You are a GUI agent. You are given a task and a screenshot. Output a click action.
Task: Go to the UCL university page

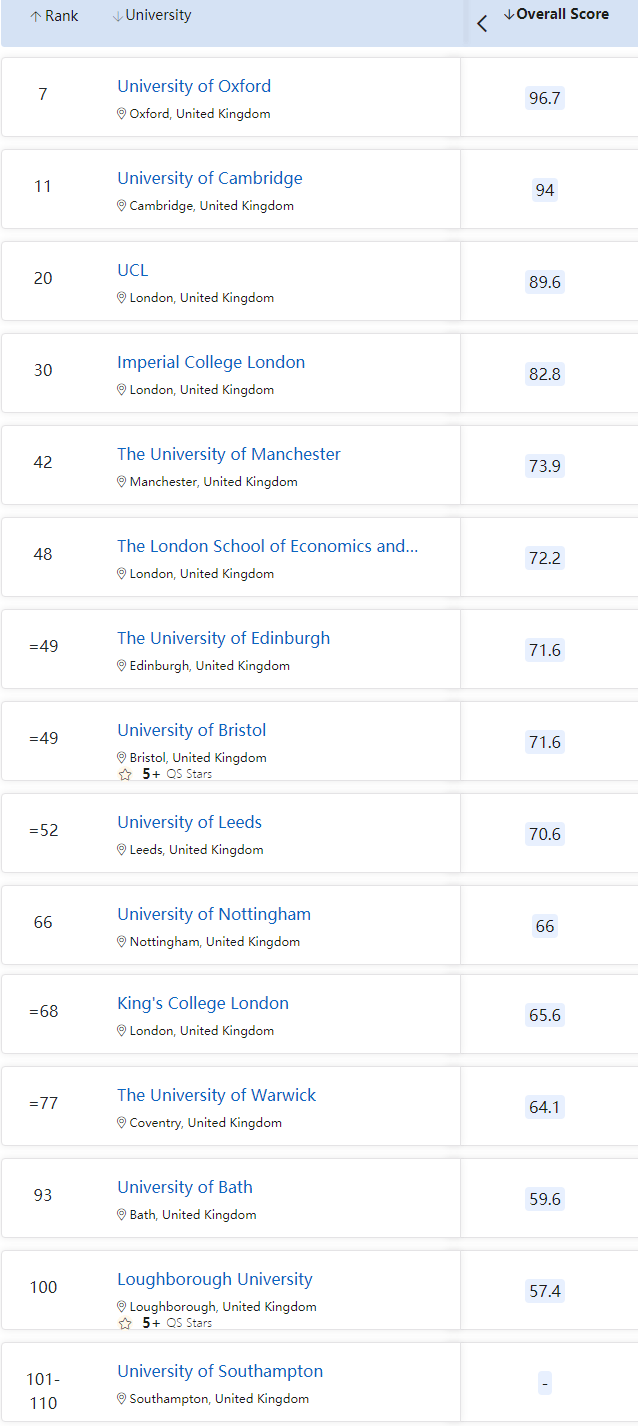point(132,270)
